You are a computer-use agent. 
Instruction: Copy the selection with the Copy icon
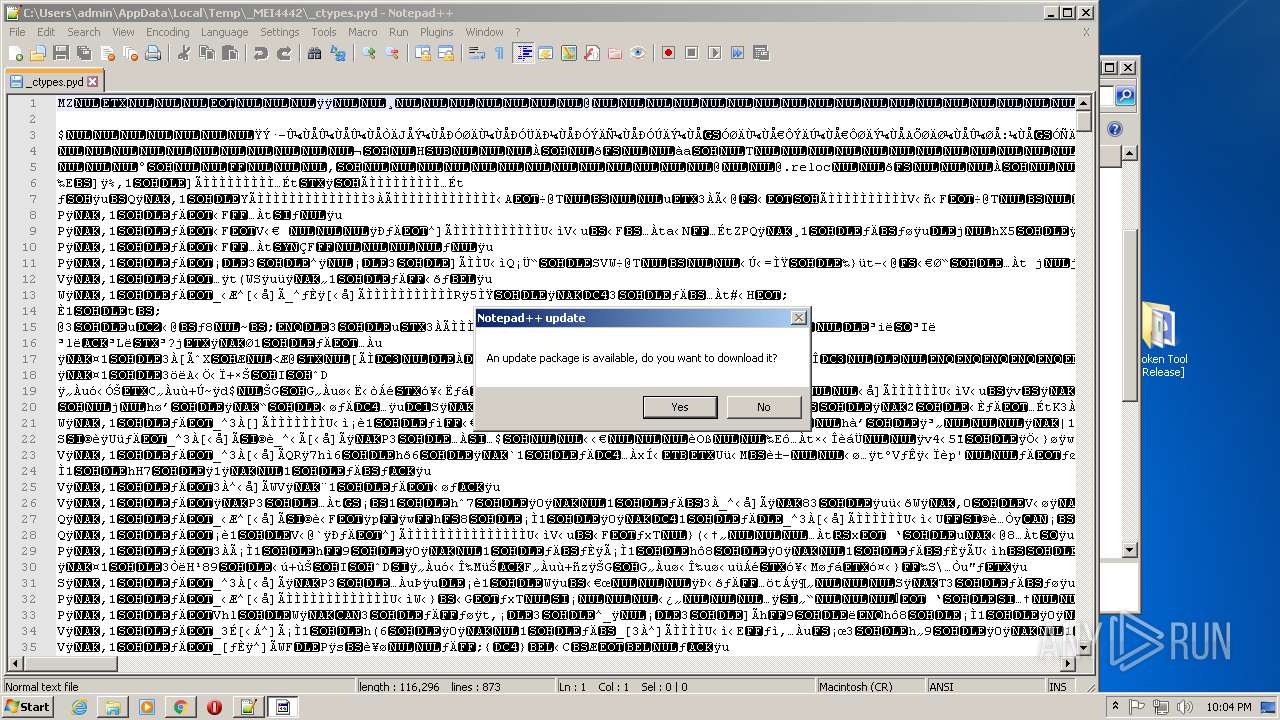(x=207, y=53)
